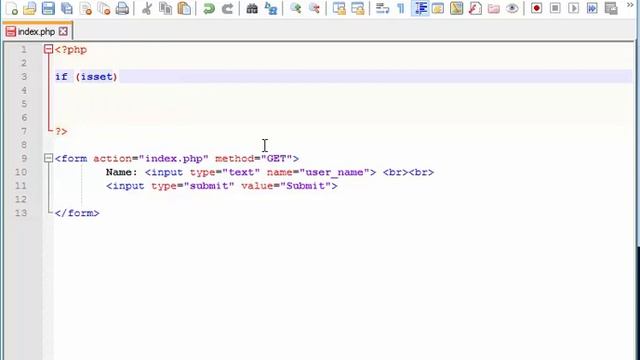640x360 pixels.
Task: Click line number 3 in margin
Action: (24, 76)
